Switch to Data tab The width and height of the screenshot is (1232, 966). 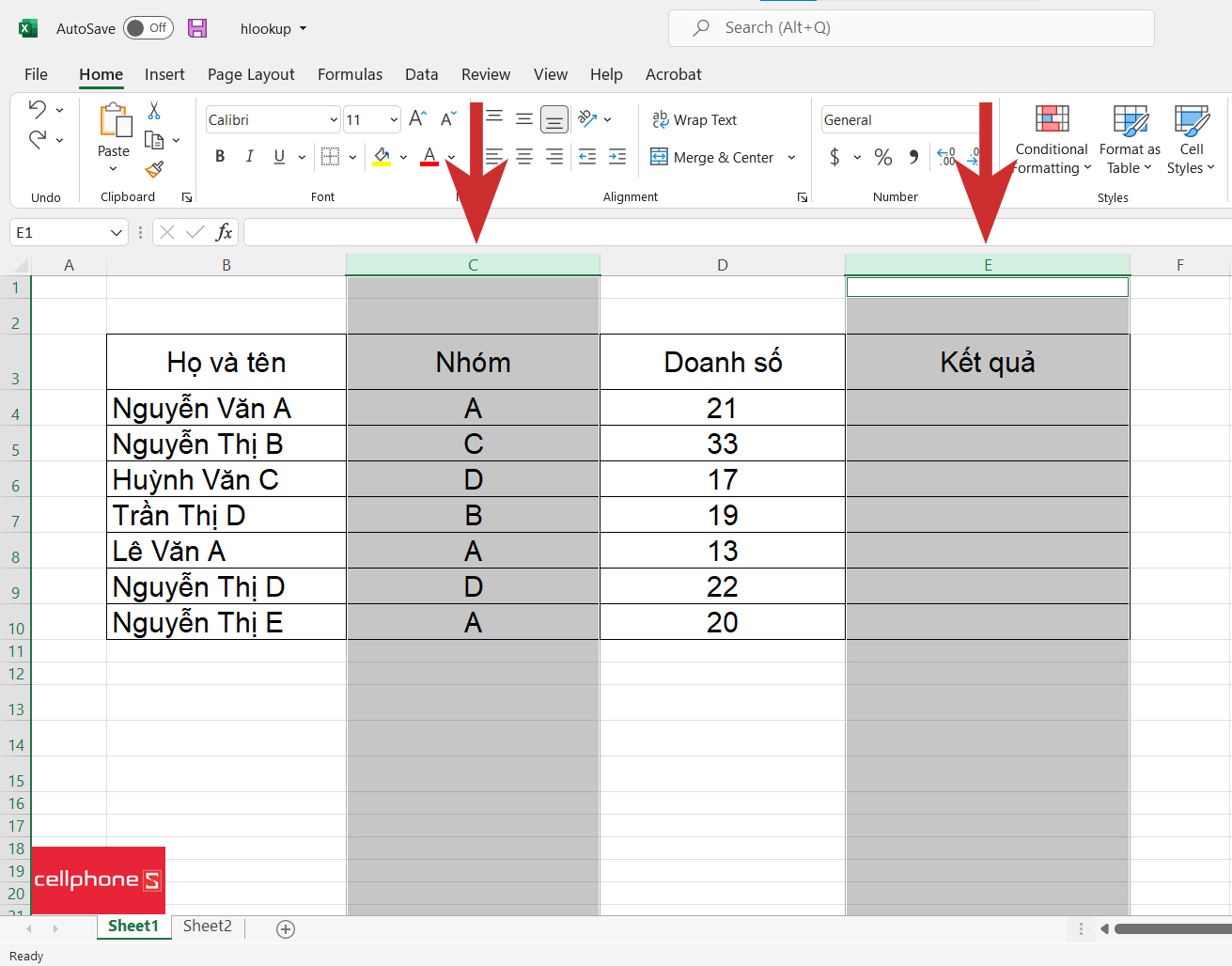pos(422,74)
